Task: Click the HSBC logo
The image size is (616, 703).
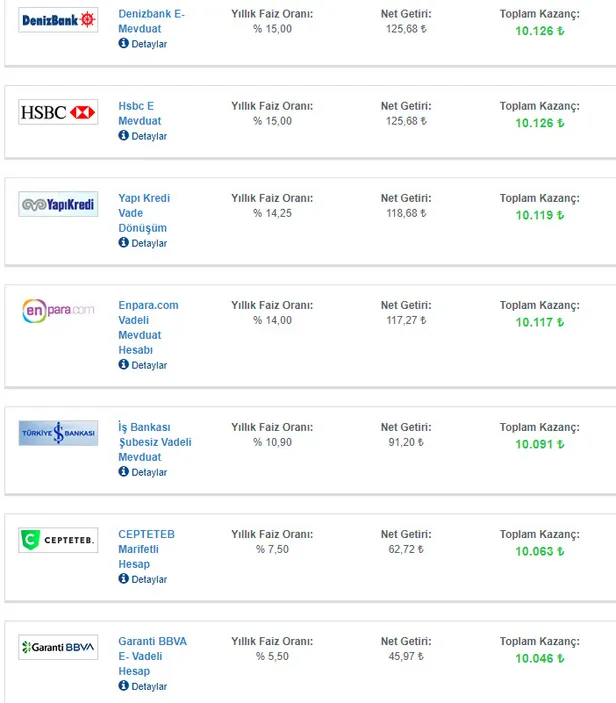Action: click(x=59, y=113)
